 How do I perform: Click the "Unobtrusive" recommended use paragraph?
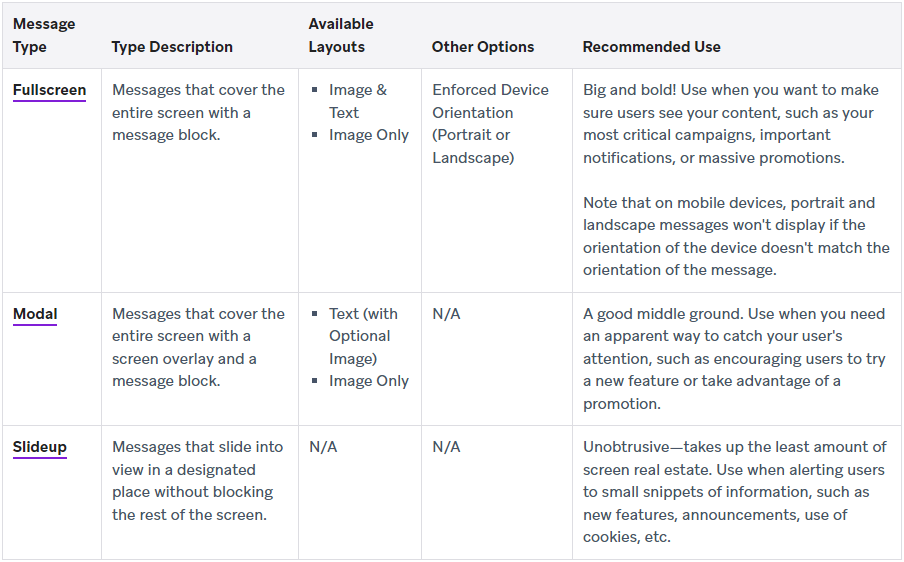(x=734, y=492)
